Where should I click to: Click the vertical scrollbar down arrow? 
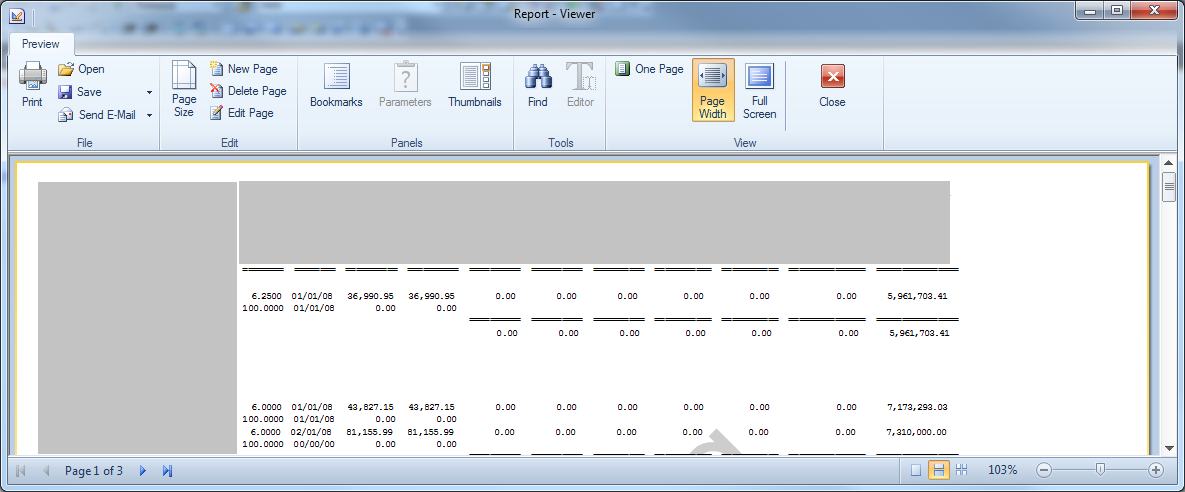pyautogui.click(x=1169, y=449)
